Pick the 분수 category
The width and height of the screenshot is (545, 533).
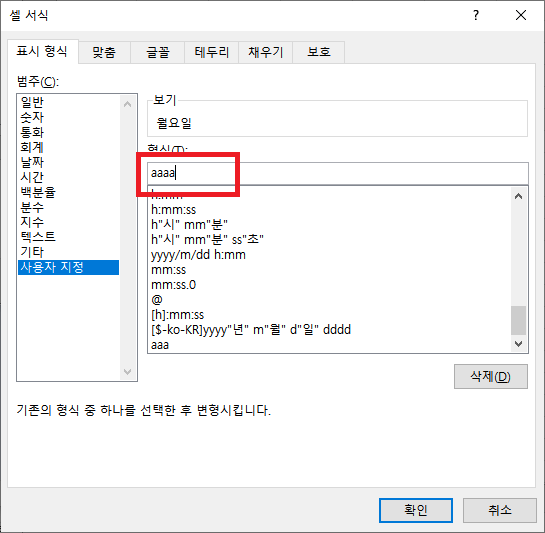point(68,207)
